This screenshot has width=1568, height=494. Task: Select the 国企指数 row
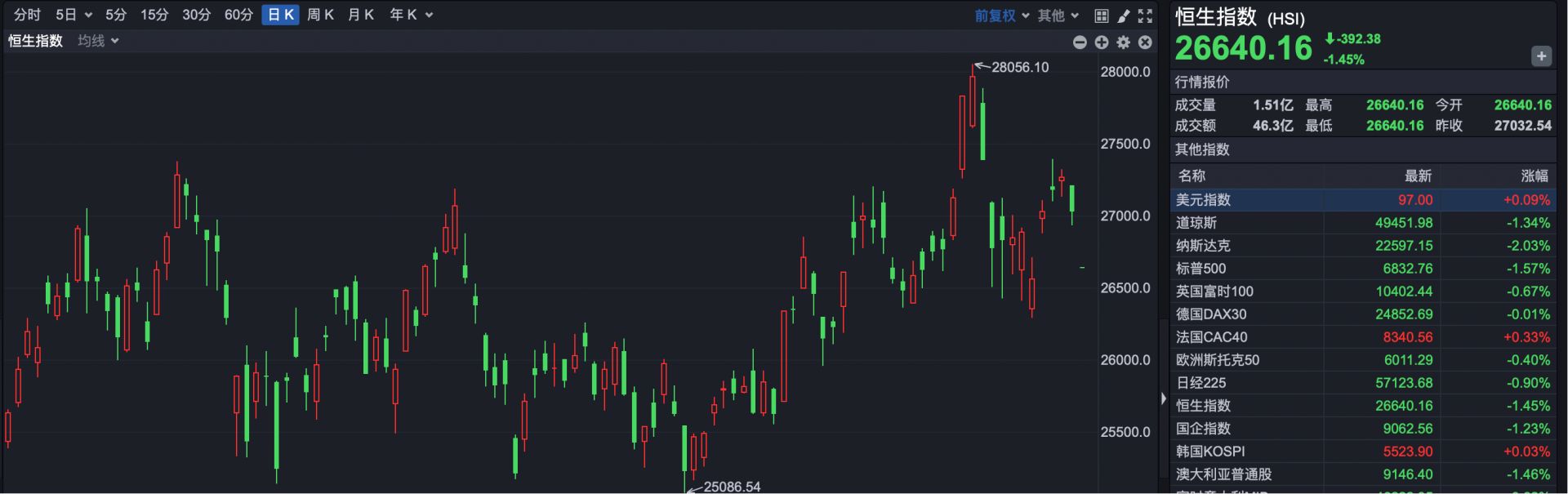click(1363, 429)
